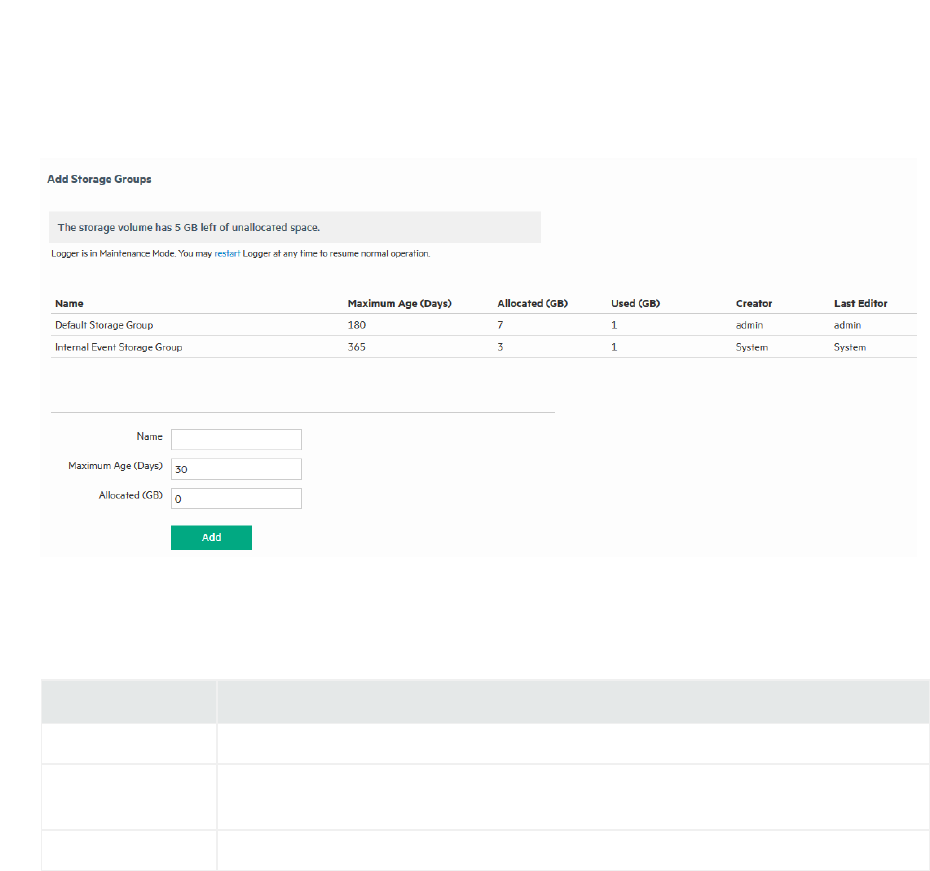Click the Maximum Age (Days) input box
This screenshot has height=871, width=930.
pos(236,469)
